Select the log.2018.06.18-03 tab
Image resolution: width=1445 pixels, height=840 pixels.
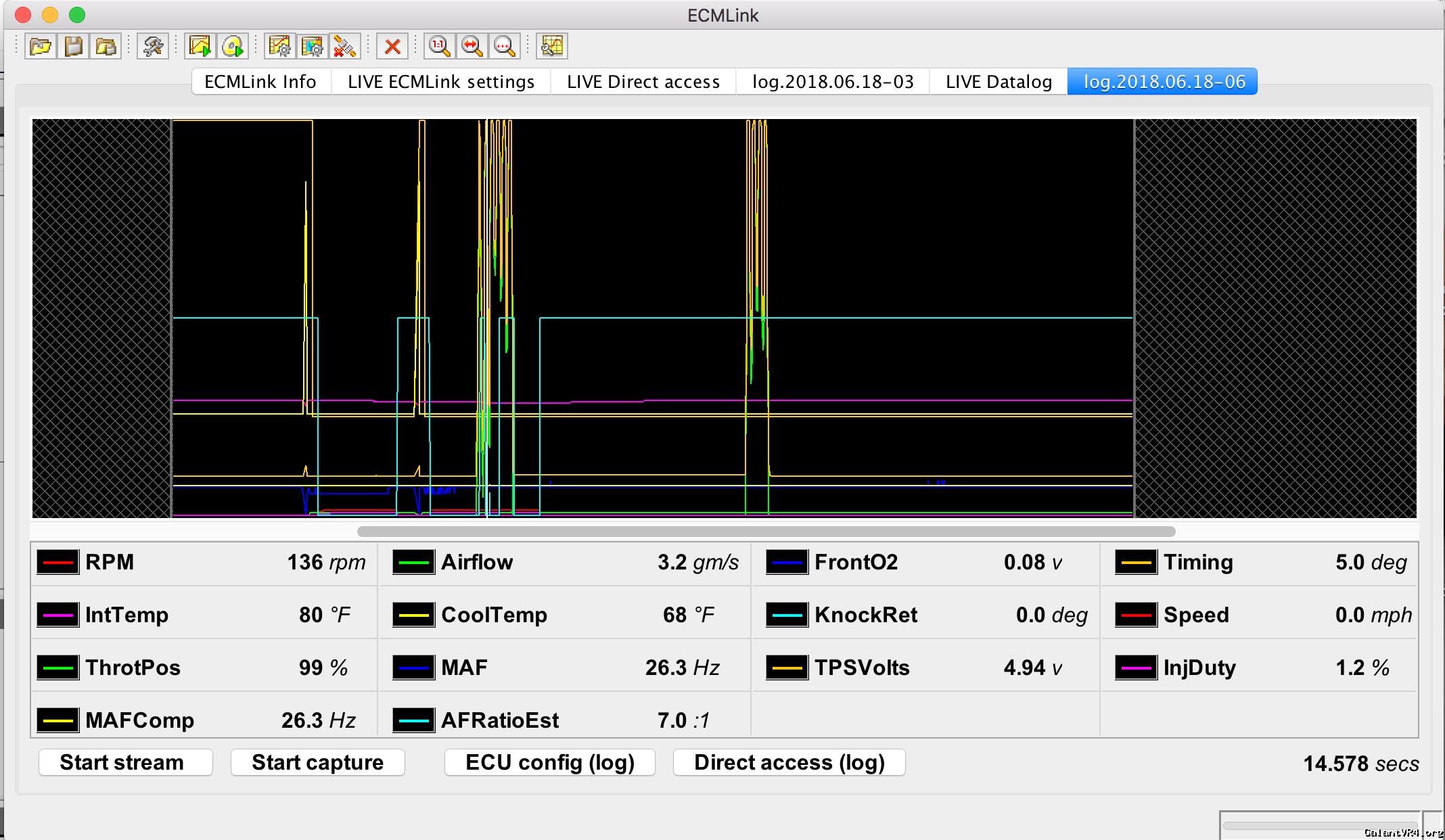(x=833, y=82)
